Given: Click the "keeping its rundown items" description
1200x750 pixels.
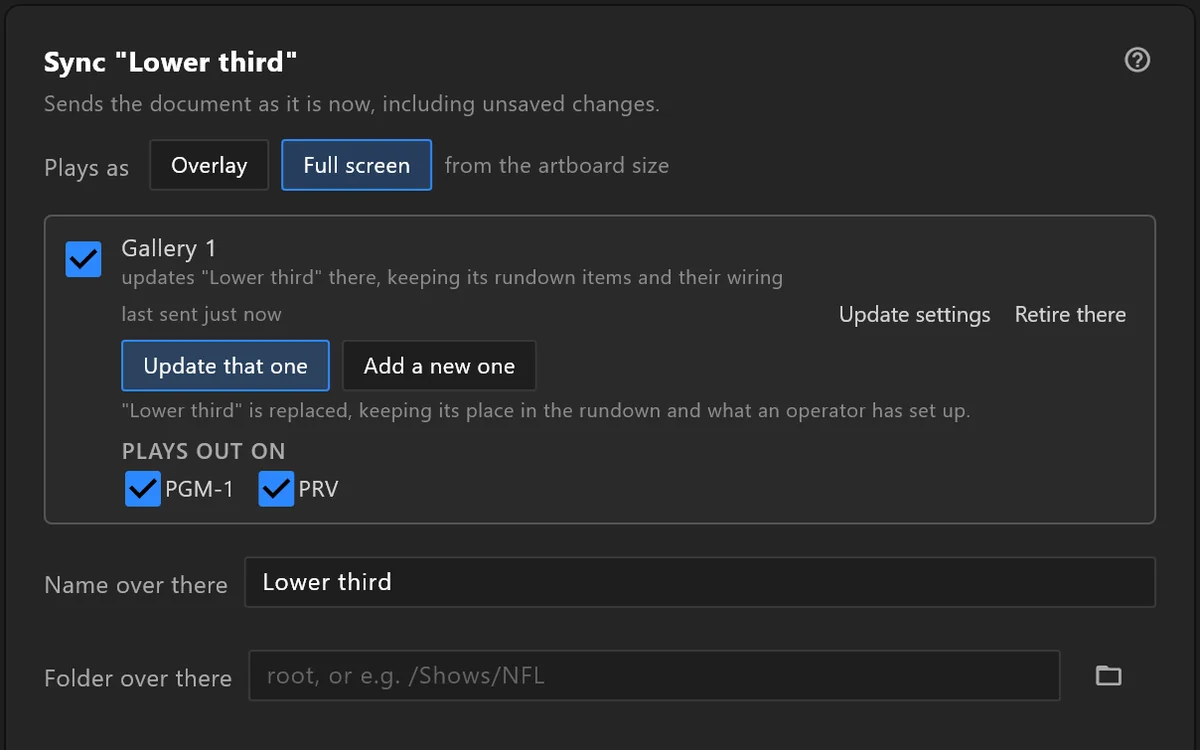Looking at the screenshot, I should (452, 277).
